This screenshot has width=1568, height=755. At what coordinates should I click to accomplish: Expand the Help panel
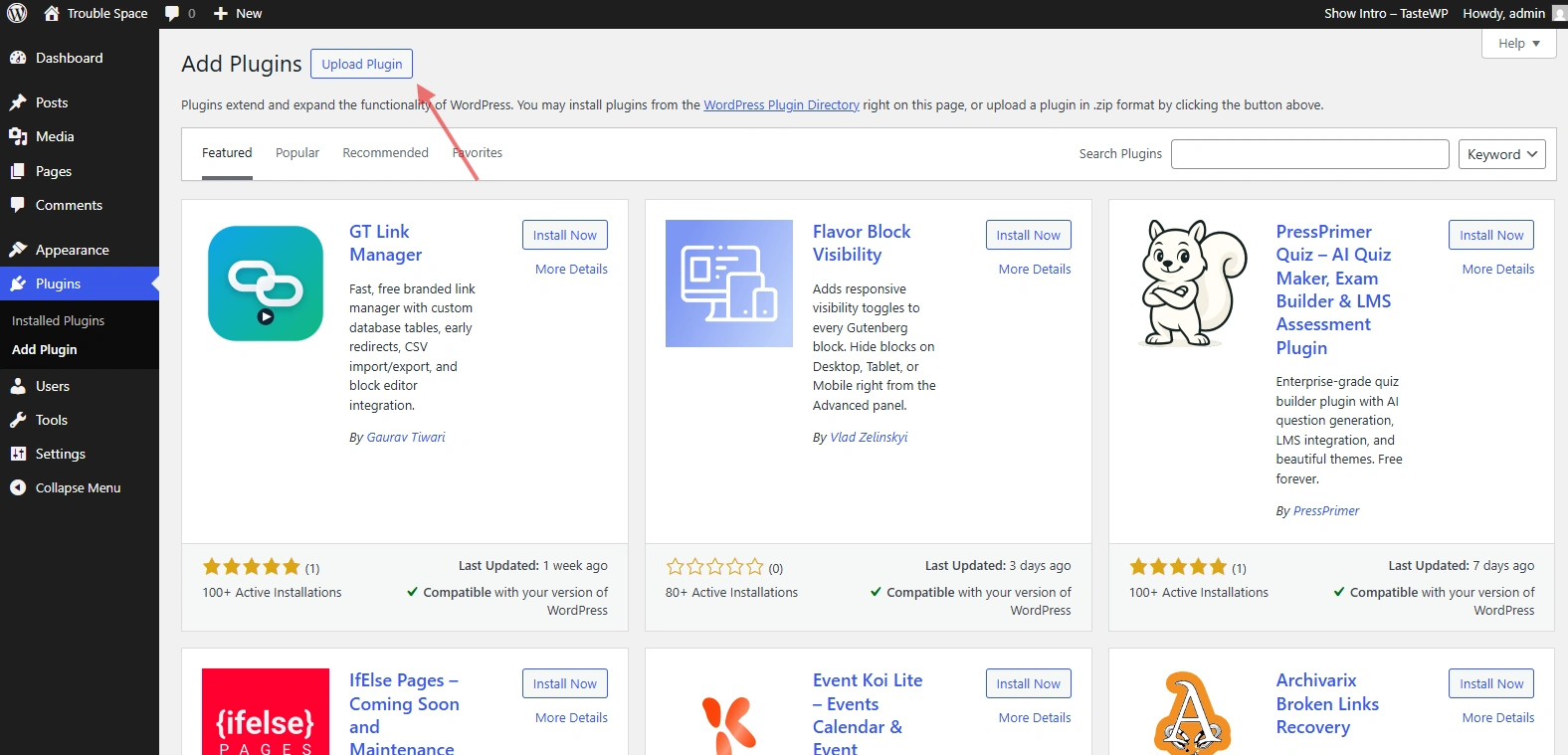pos(1518,43)
